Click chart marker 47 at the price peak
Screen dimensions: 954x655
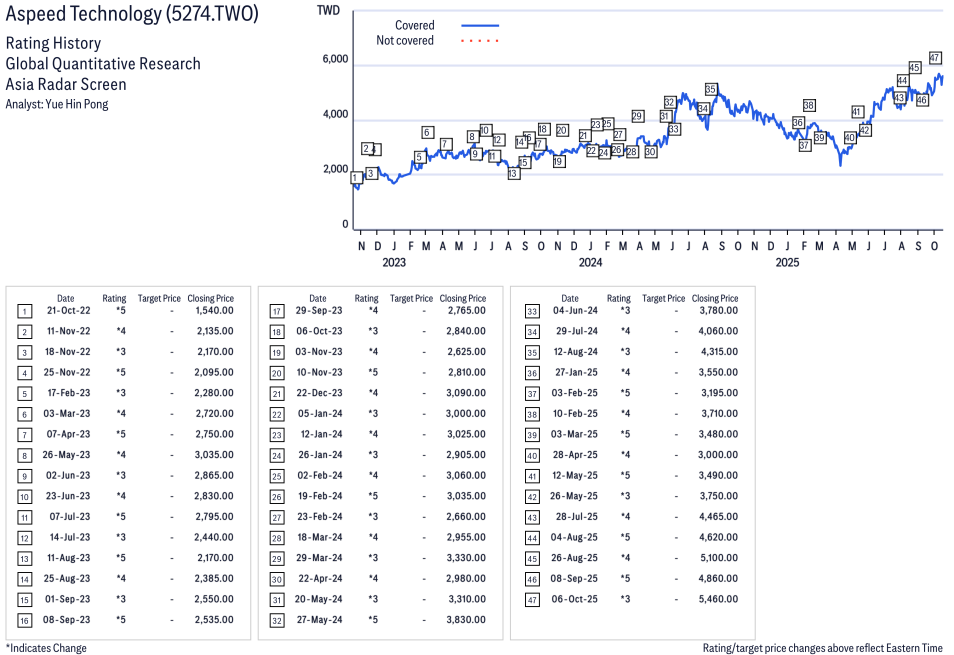pos(935,58)
